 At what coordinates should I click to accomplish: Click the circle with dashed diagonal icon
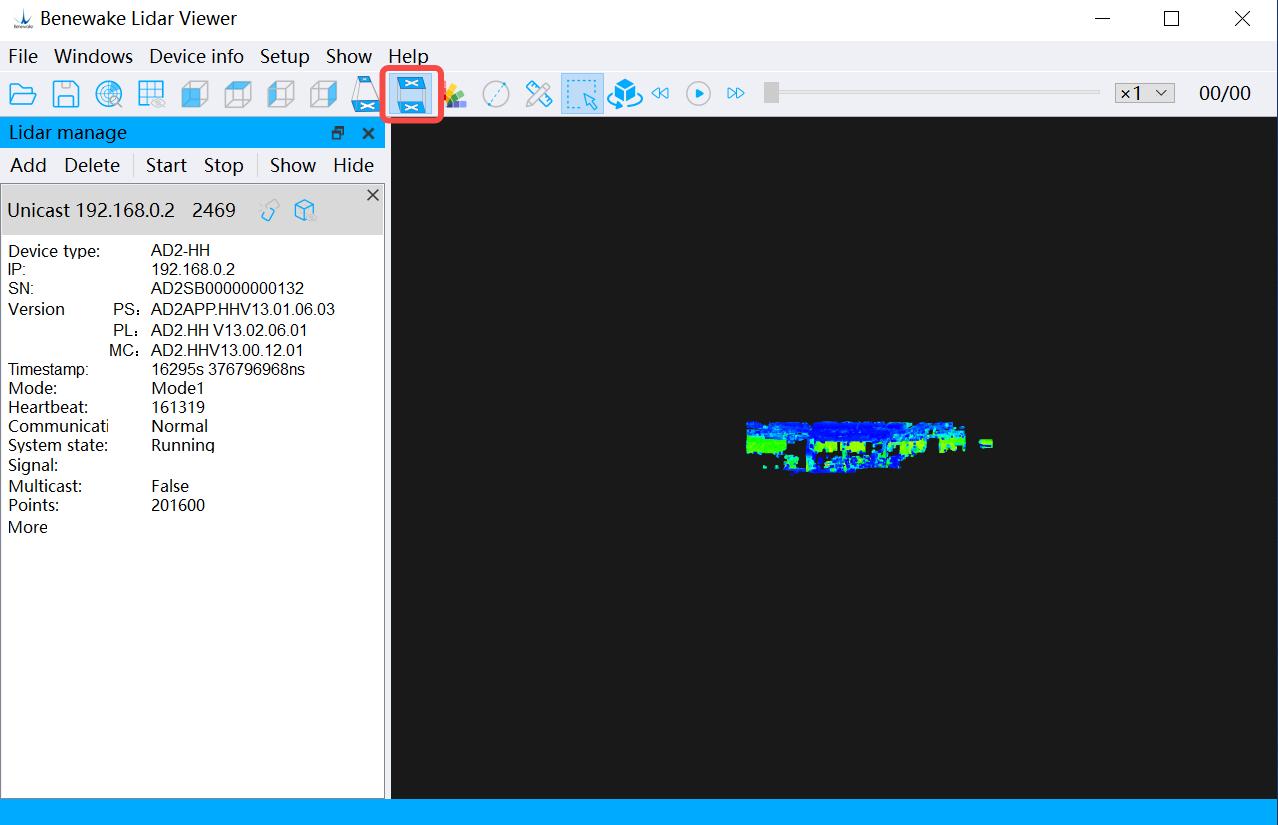click(x=496, y=94)
